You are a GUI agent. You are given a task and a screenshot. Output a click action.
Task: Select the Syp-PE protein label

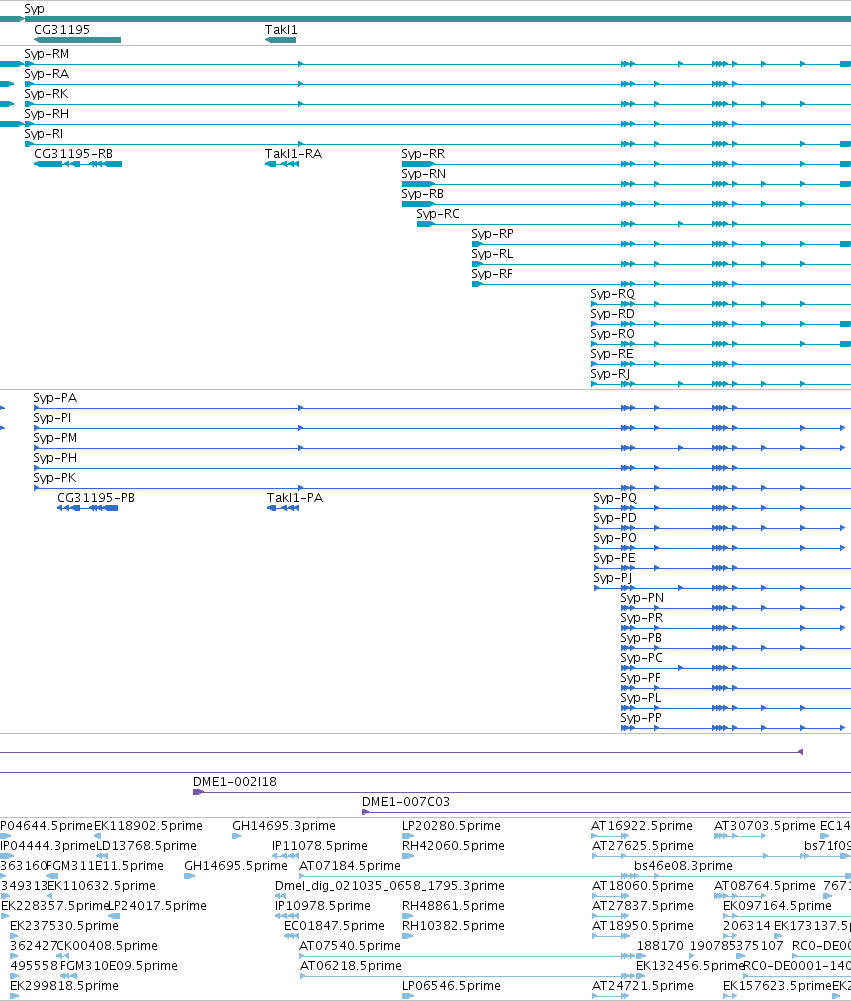click(614, 558)
